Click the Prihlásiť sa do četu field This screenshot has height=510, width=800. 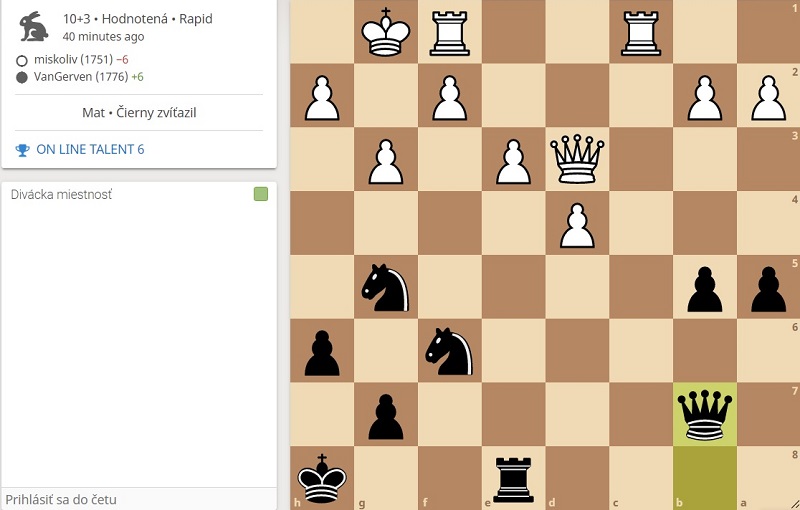[x=139, y=499]
